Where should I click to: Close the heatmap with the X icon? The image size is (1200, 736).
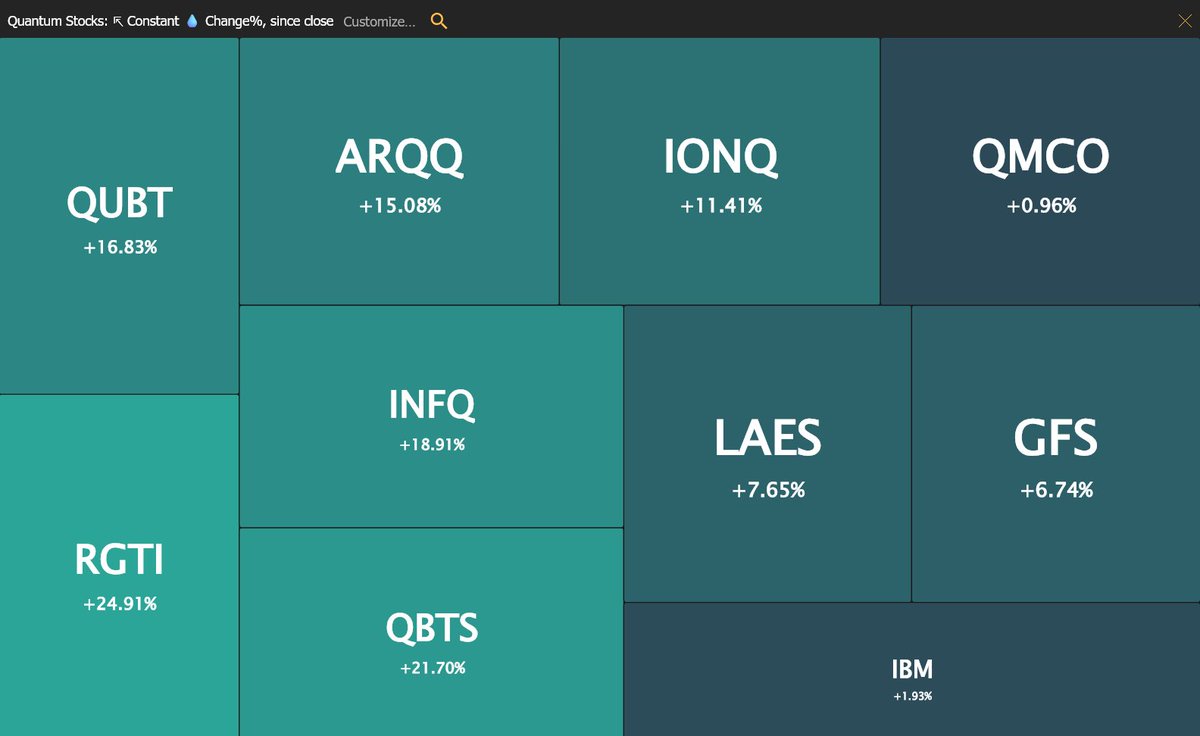click(x=1186, y=21)
